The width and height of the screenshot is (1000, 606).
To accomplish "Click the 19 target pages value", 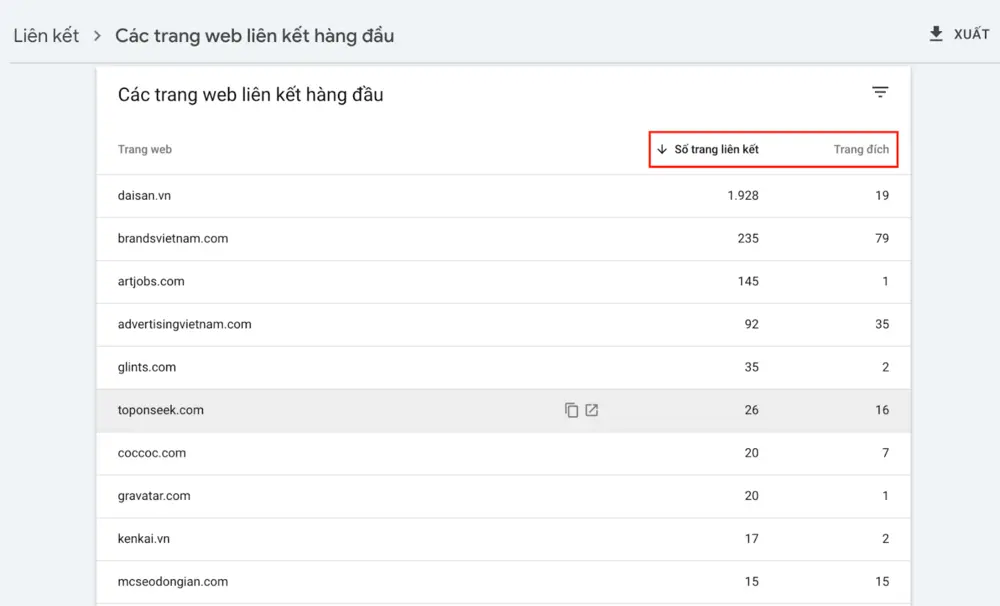I will [882, 196].
